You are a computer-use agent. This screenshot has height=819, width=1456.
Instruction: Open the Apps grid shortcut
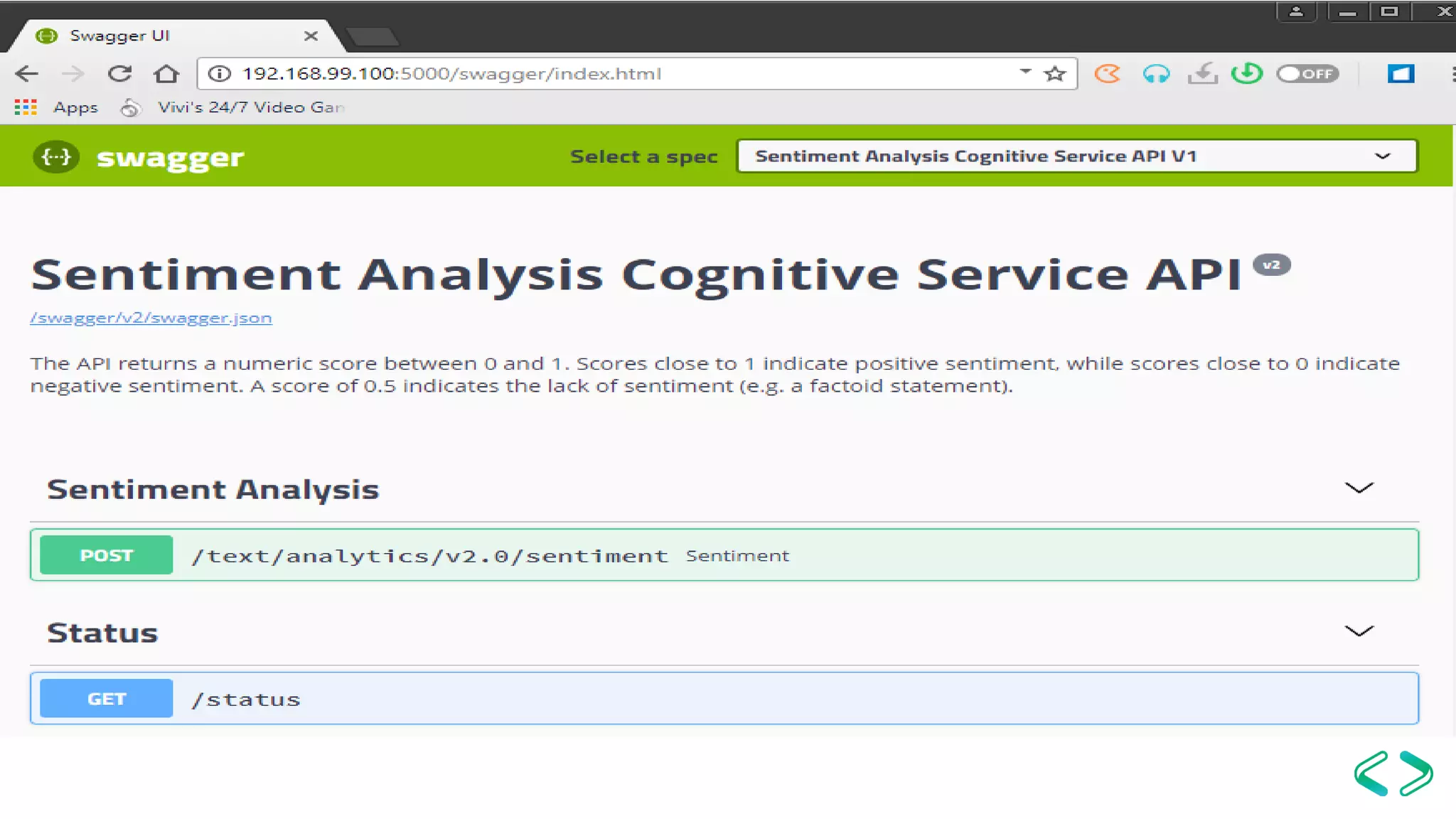click(26, 107)
